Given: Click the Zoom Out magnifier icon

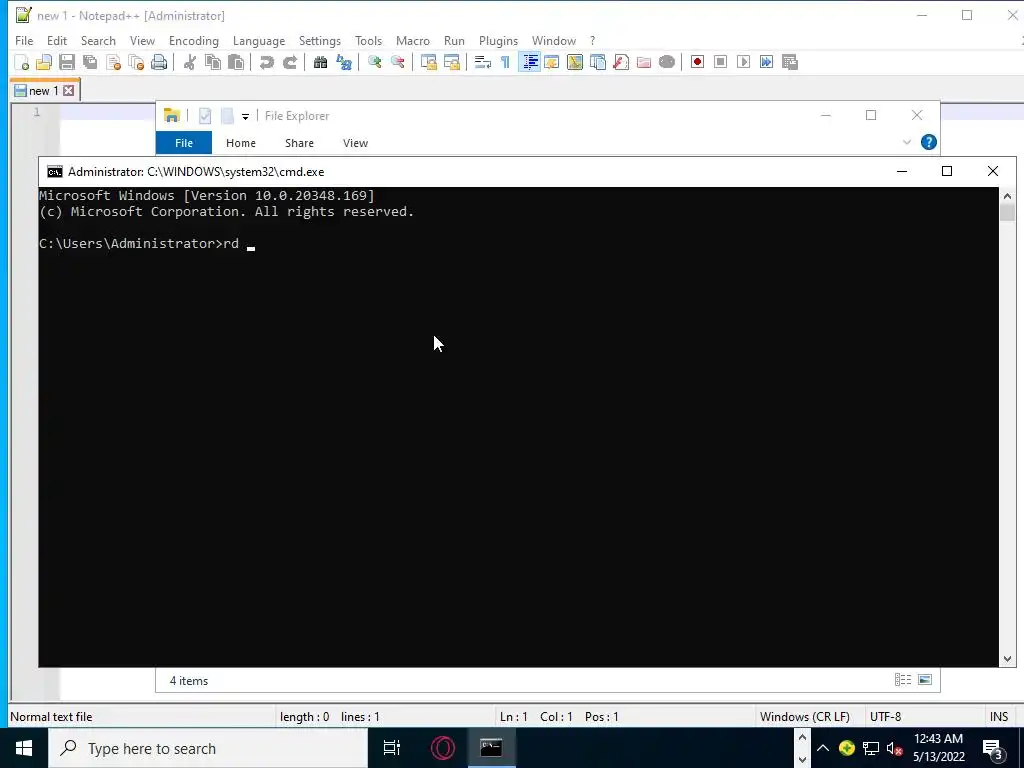Looking at the screenshot, I should pyautogui.click(x=398, y=62).
